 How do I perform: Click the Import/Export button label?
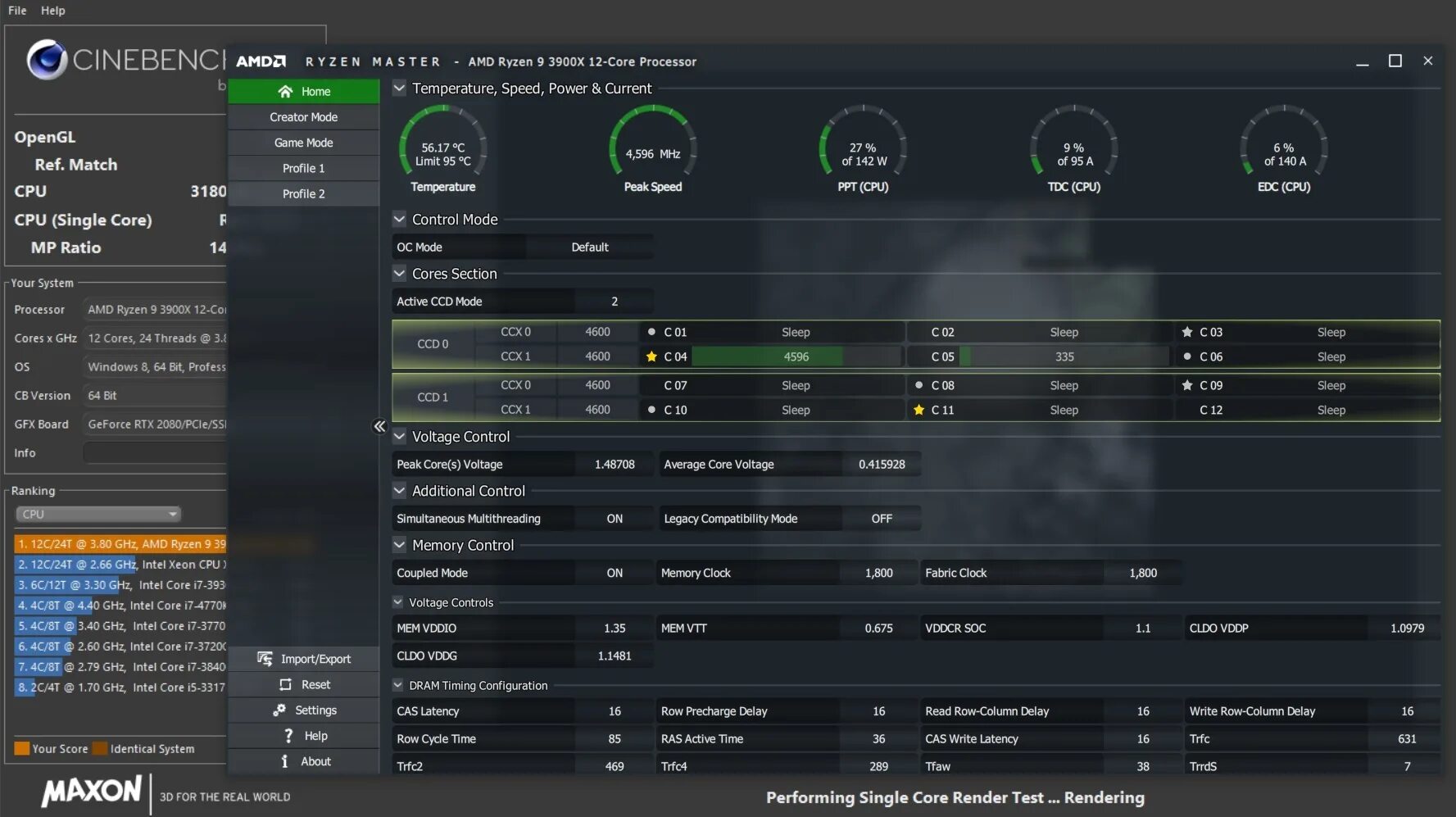click(x=315, y=659)
